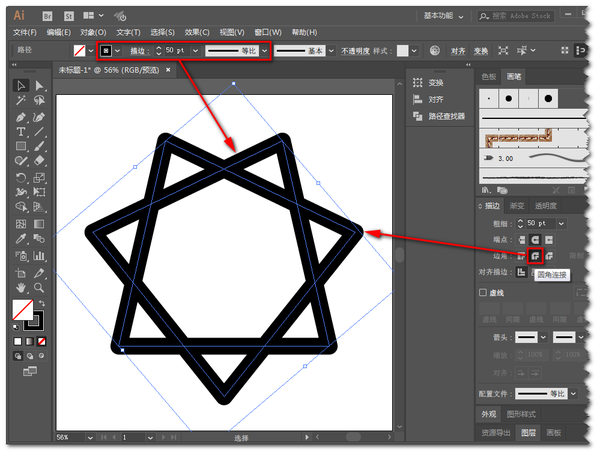This screenshot has height=451, width=600.
Task: Select the Column Graph tool
Action: (x=39, y=256)
